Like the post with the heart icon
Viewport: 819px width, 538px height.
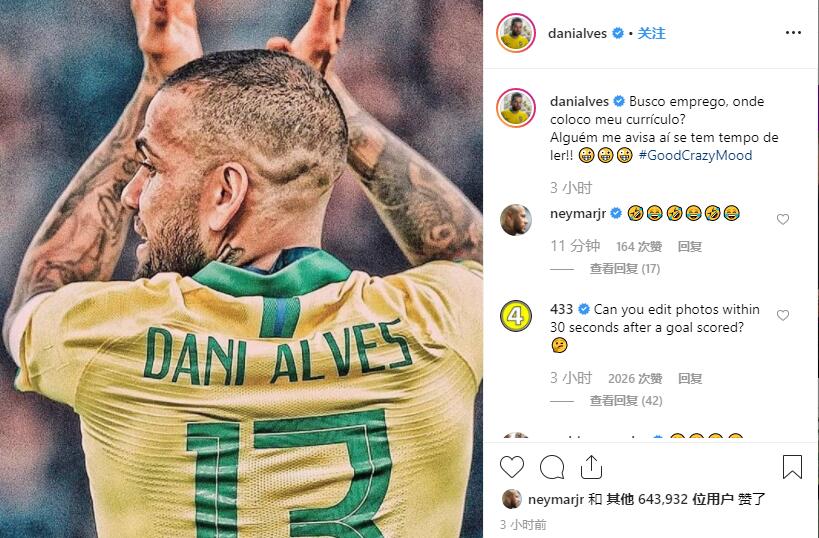point(511,467)
